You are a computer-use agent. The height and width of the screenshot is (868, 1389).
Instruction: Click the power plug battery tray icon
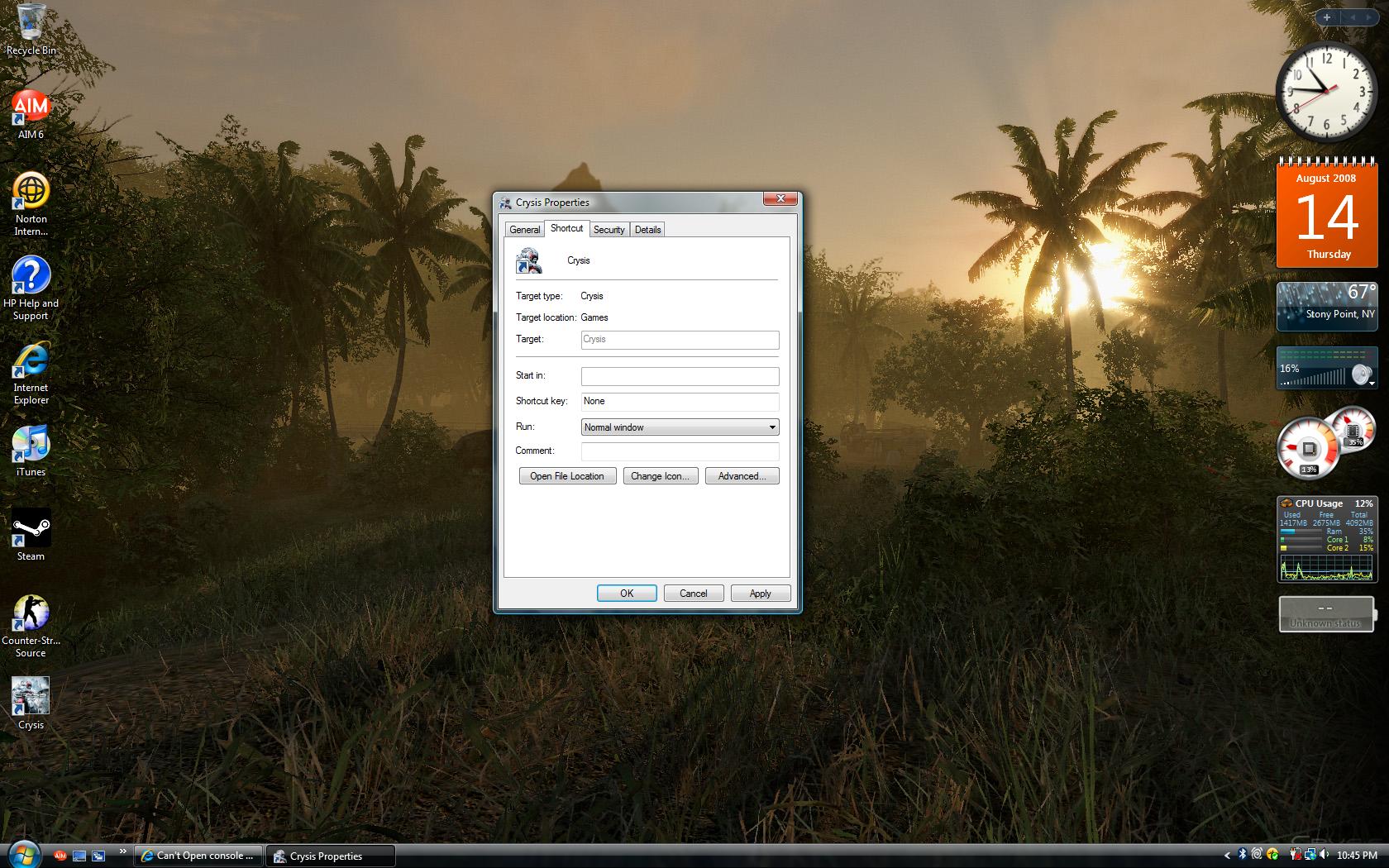1296,854
